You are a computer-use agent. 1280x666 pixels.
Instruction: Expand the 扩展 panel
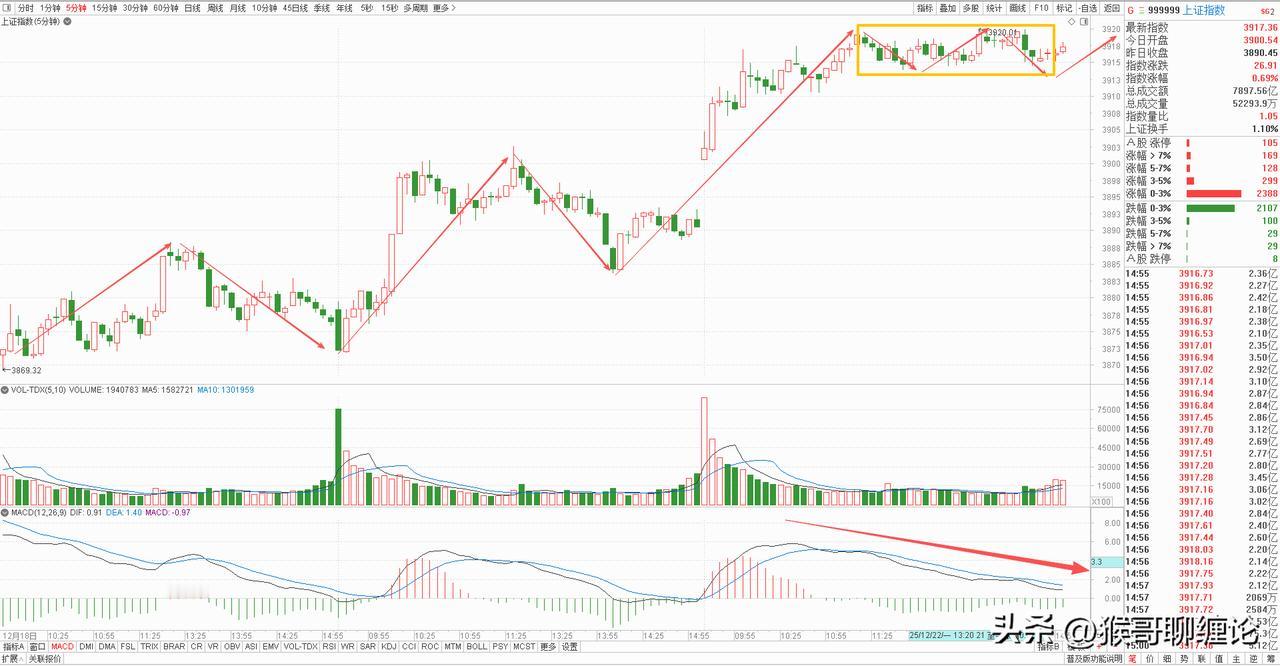11,658
